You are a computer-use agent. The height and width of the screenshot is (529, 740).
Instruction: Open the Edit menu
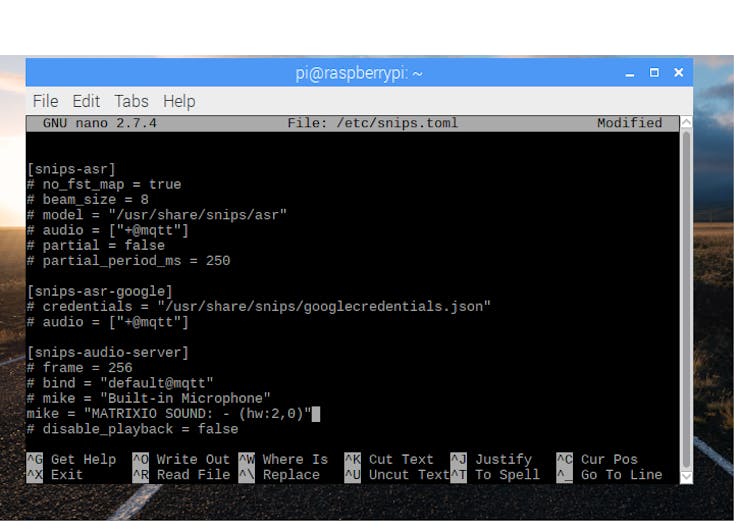(x=86, y=101)
